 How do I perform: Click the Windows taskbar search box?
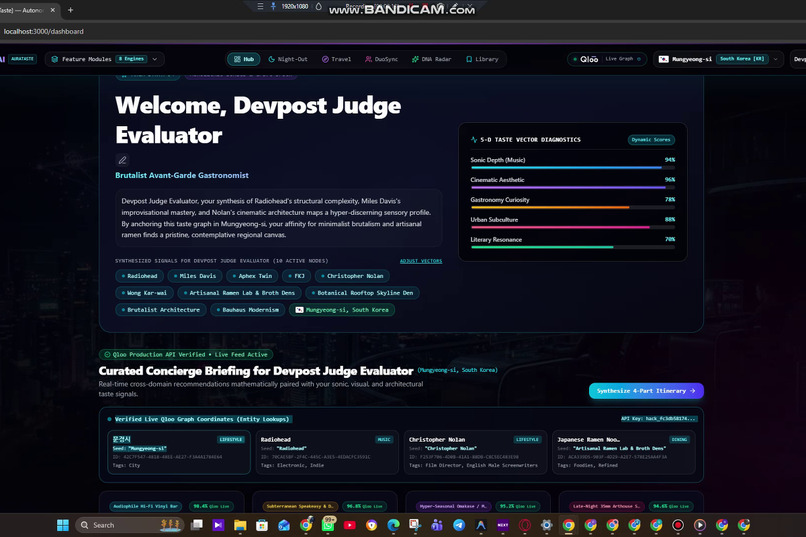click(129, 525)
